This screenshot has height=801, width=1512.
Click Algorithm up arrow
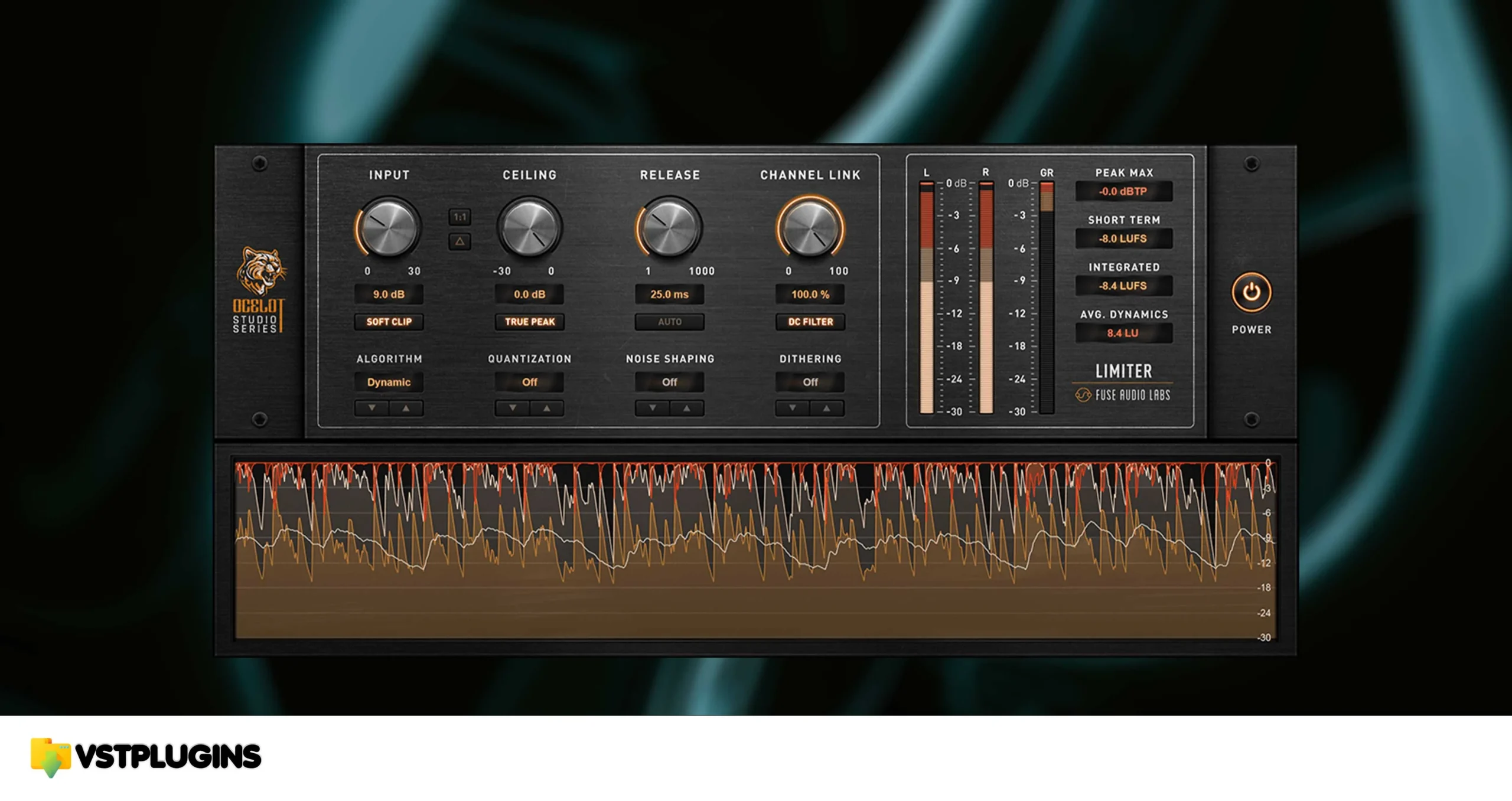tap(406, 408)
